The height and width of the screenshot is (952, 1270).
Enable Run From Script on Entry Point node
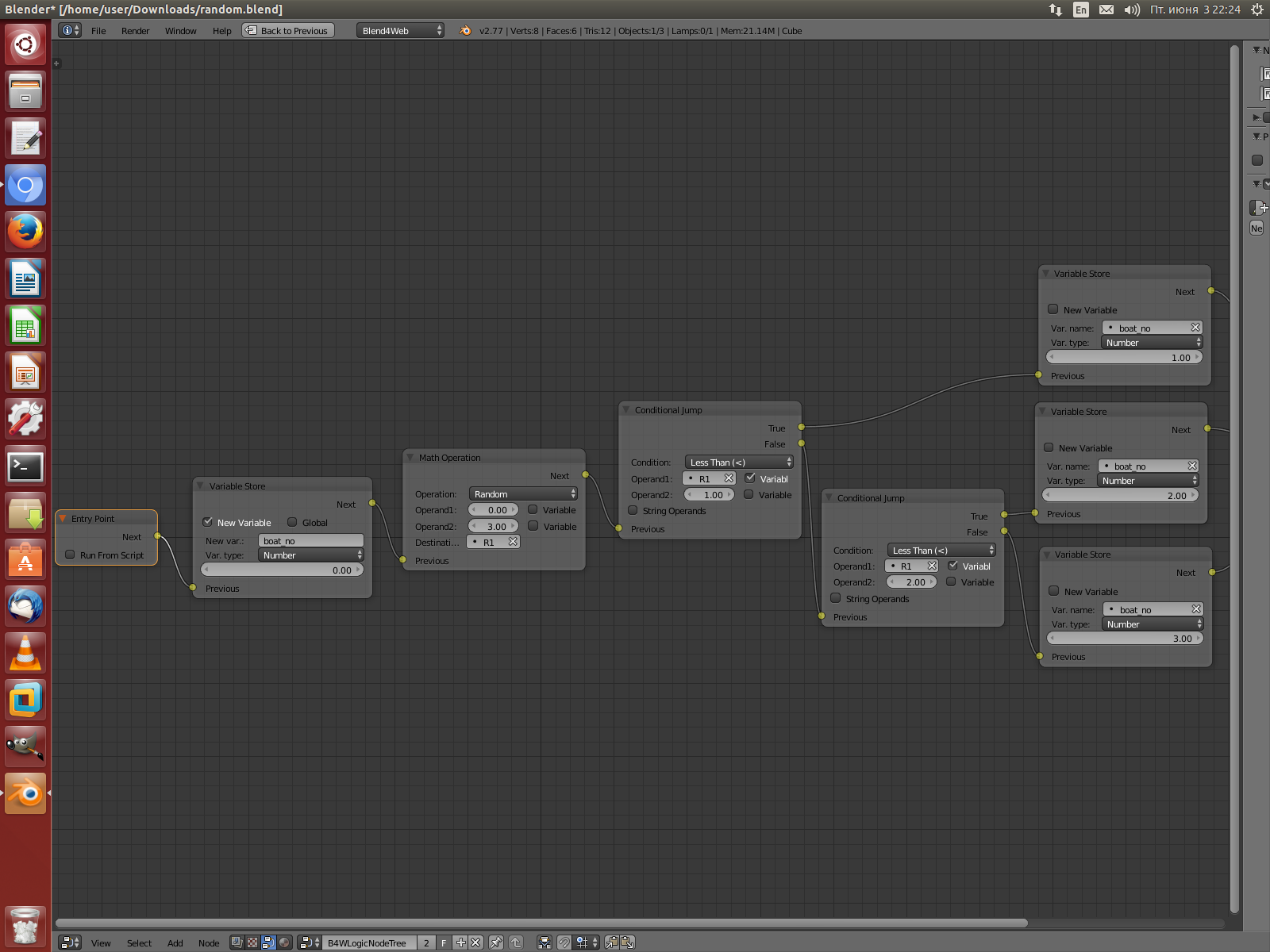(x=70, y=555)
